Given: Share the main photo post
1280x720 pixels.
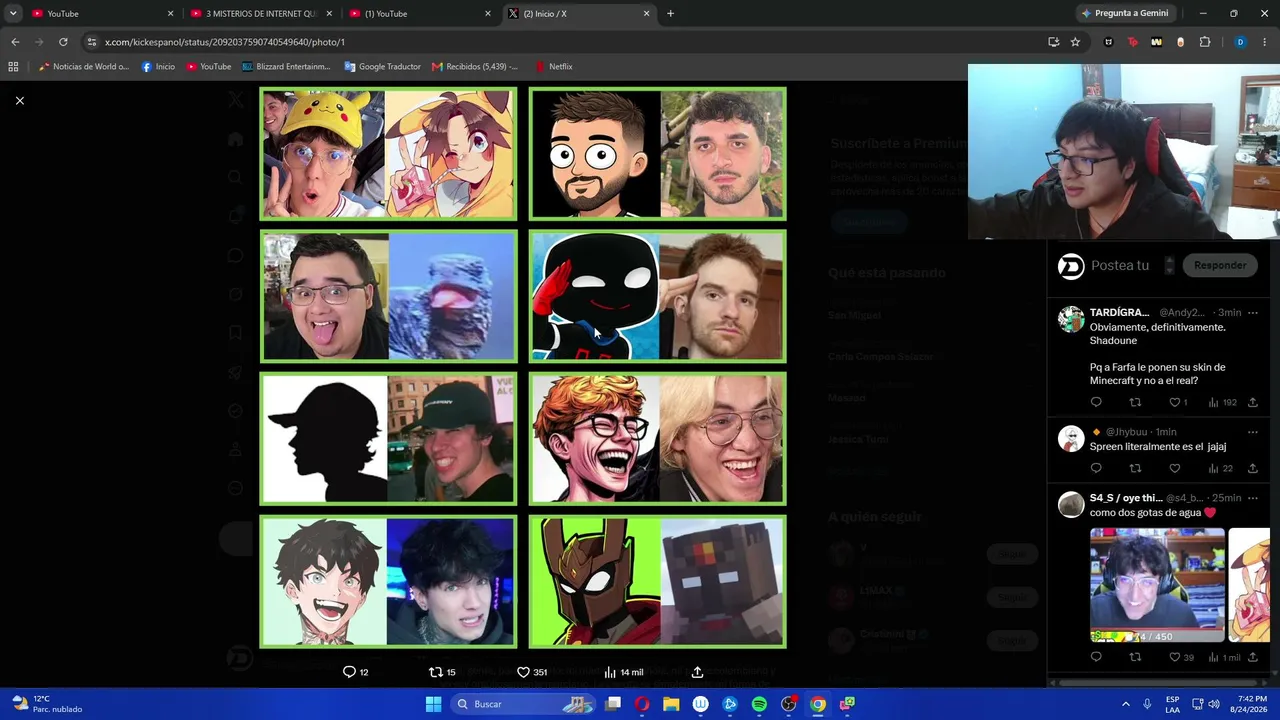Looking at the screenshot, I should 697,672.
